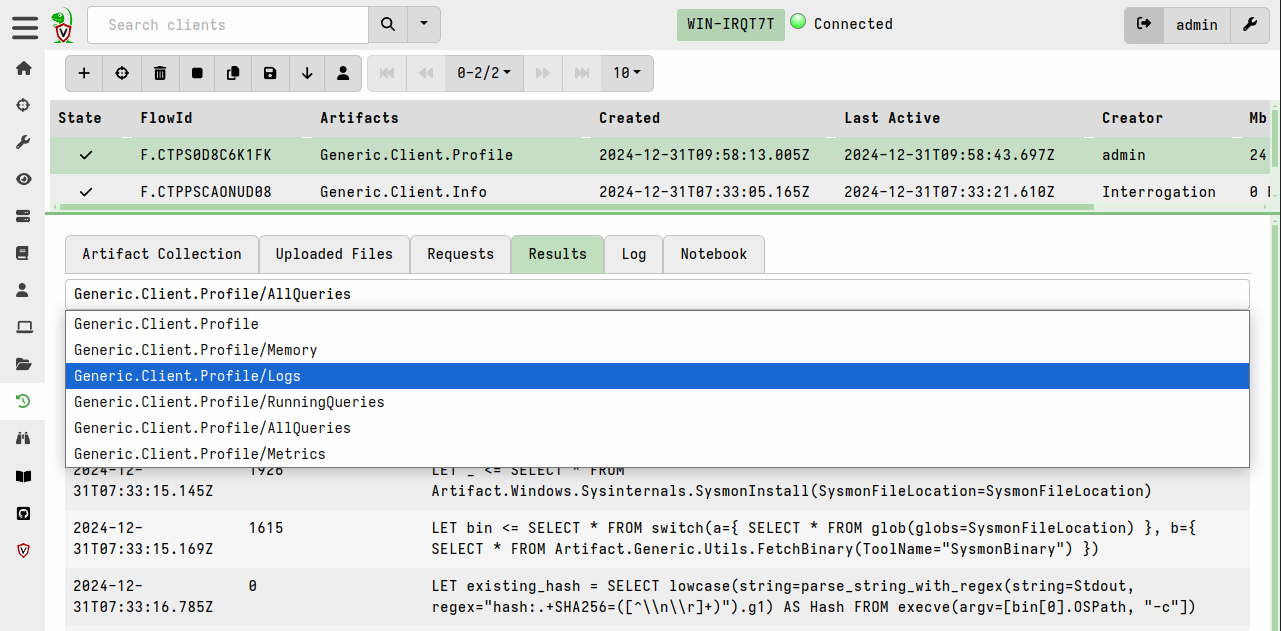
Task: Switch to the Notebook tab
Action: point(713,254)
